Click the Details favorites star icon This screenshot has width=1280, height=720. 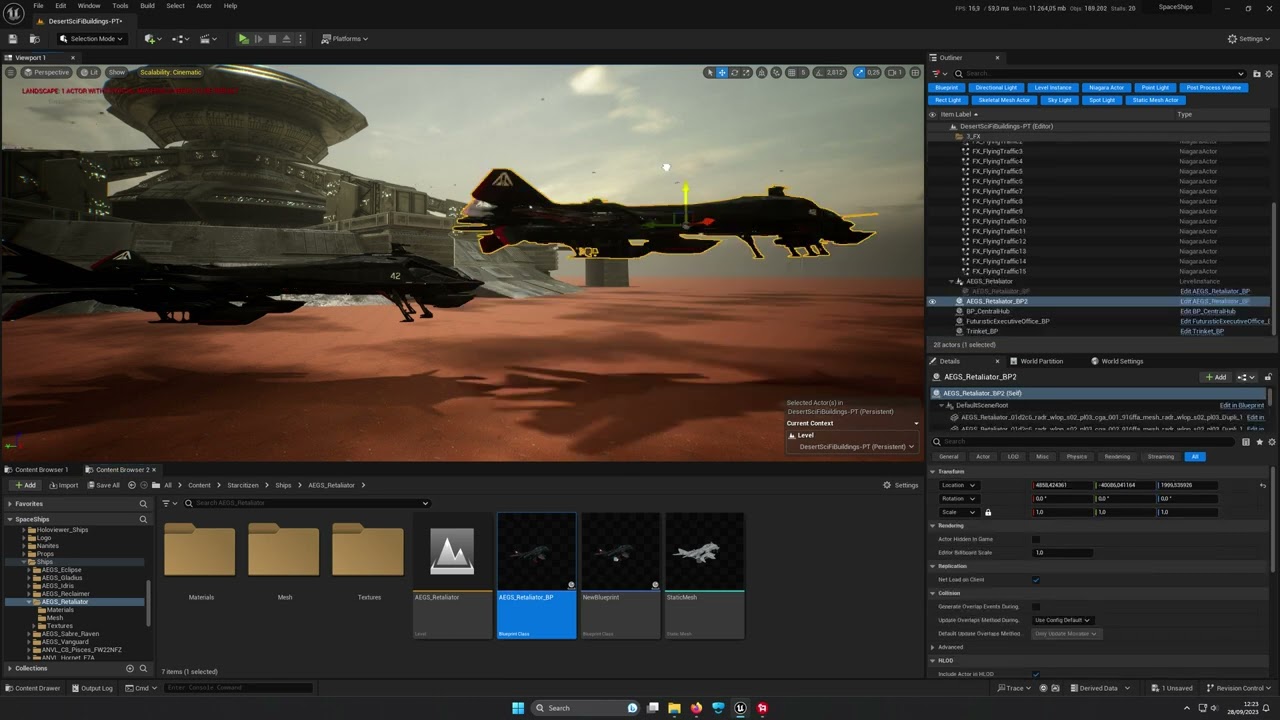point(1259,442)
